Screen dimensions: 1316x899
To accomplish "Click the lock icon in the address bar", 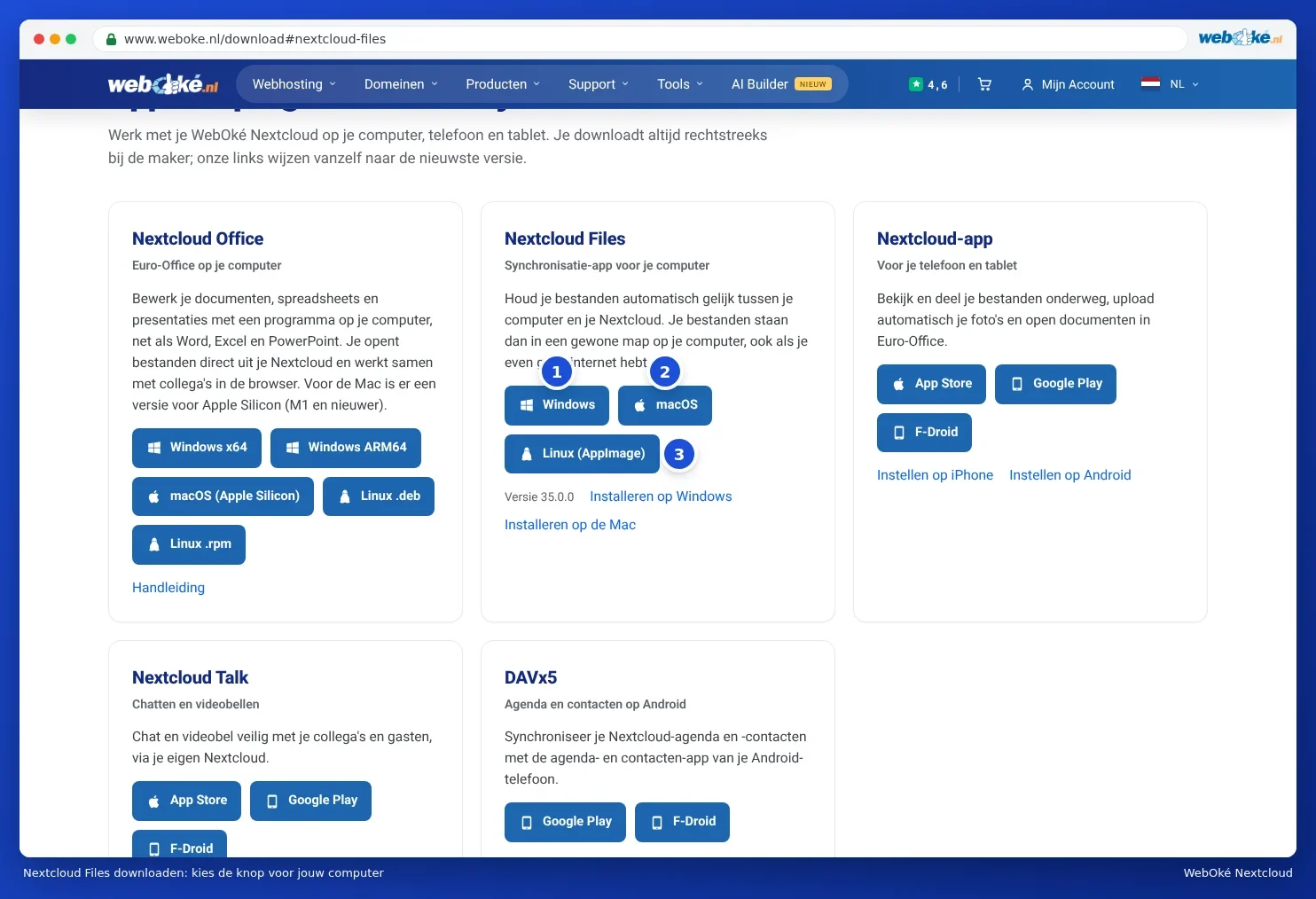I will click(111, 39).
